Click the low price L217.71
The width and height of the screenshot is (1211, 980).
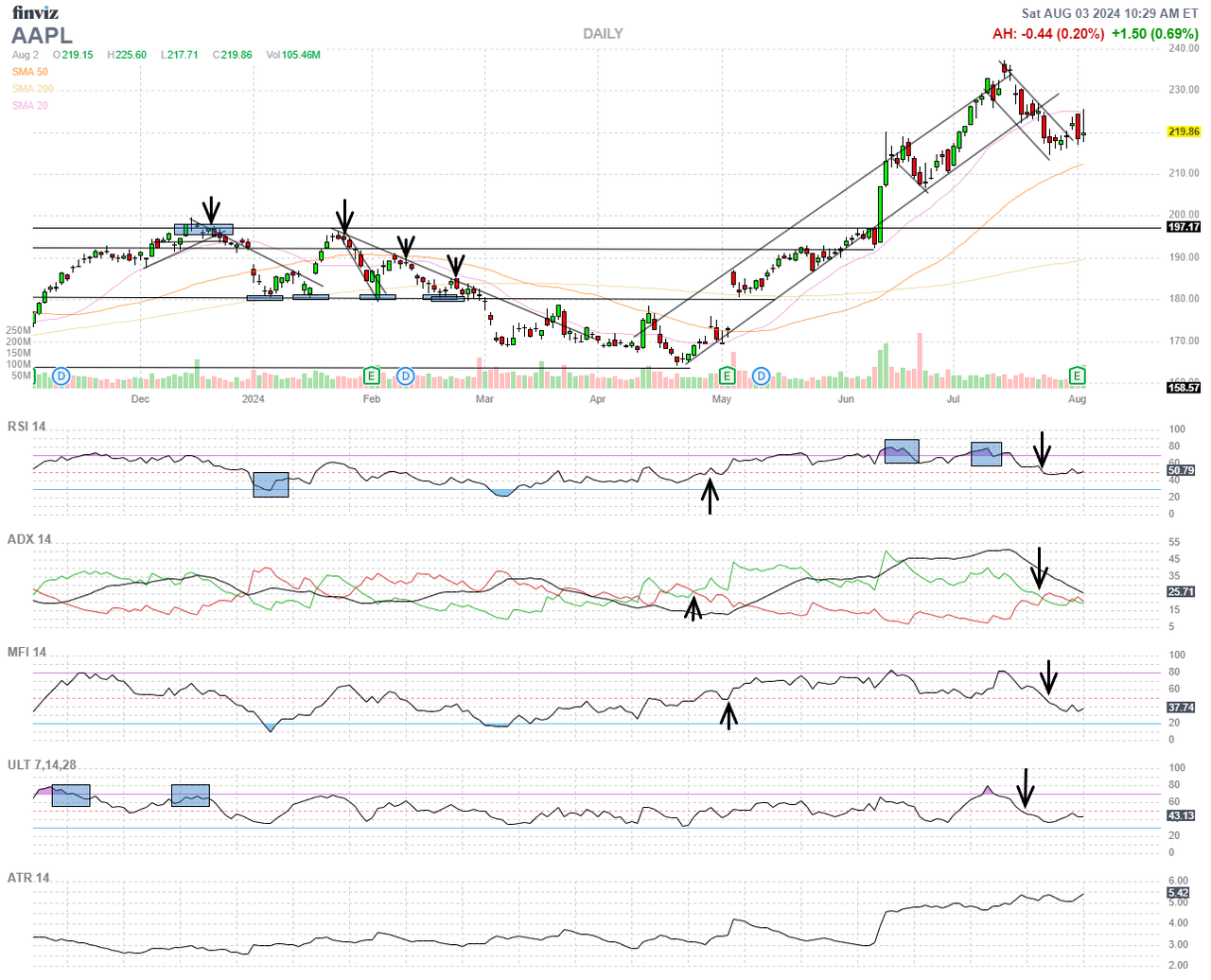click(x=180, y=55)
